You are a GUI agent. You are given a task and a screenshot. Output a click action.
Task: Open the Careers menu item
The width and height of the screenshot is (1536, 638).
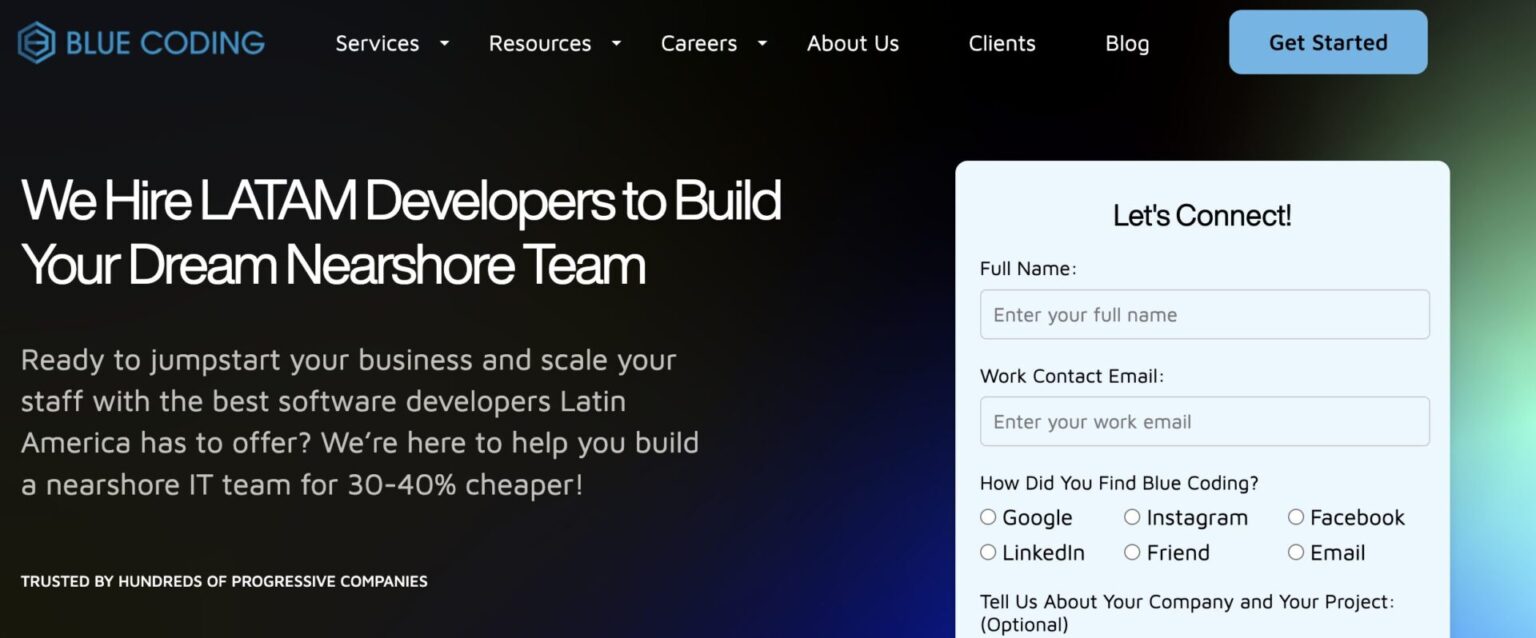698,44
